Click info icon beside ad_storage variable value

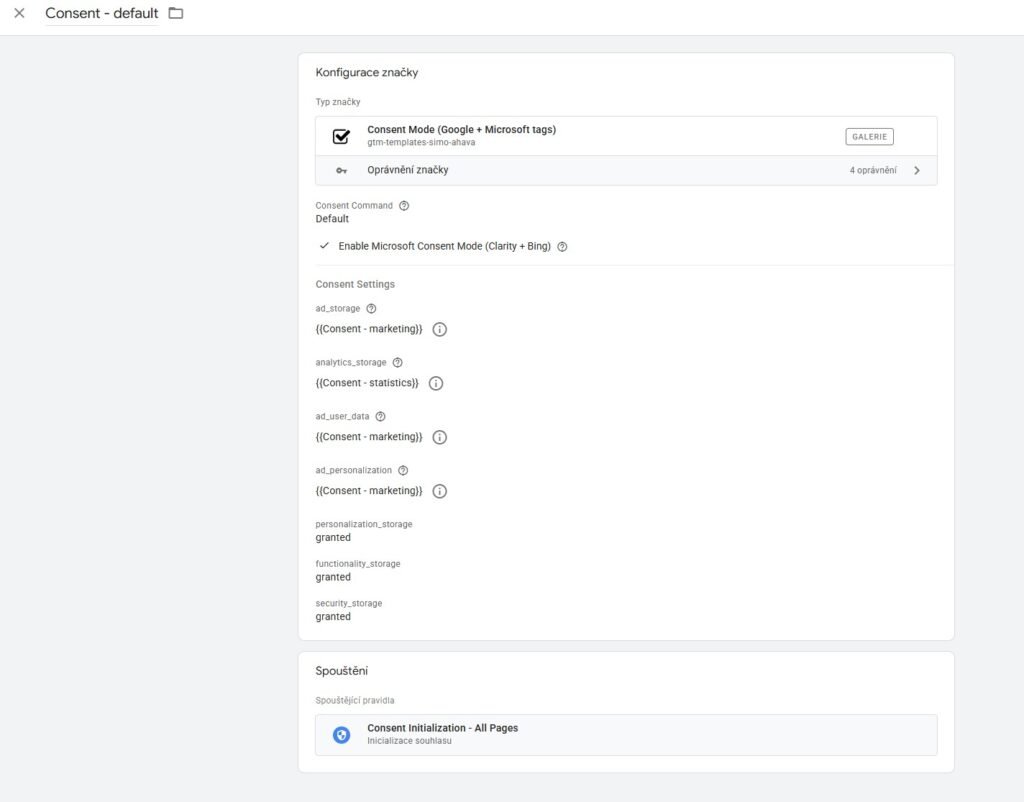point(439,329)
